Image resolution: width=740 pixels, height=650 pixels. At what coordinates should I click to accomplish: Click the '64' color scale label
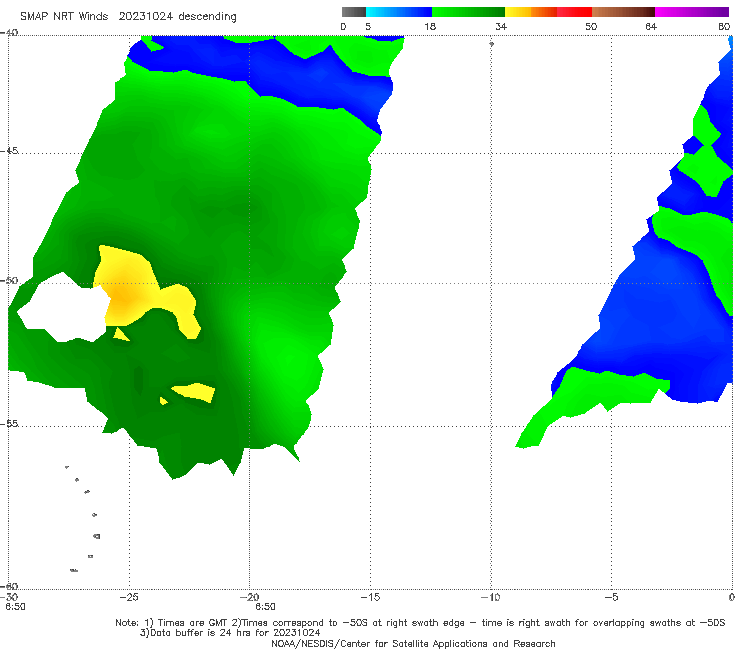[651, 26]
